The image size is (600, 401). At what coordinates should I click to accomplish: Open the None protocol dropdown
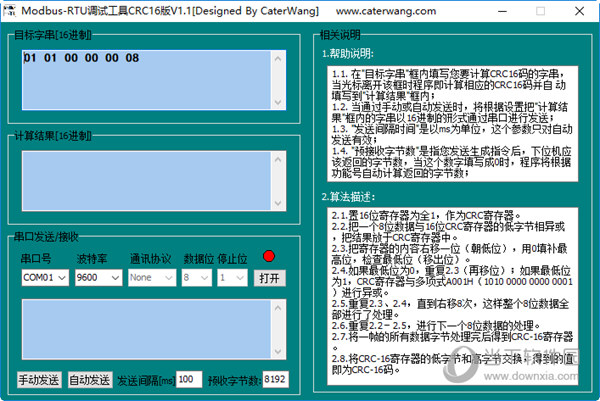click(x=152, y=278)
